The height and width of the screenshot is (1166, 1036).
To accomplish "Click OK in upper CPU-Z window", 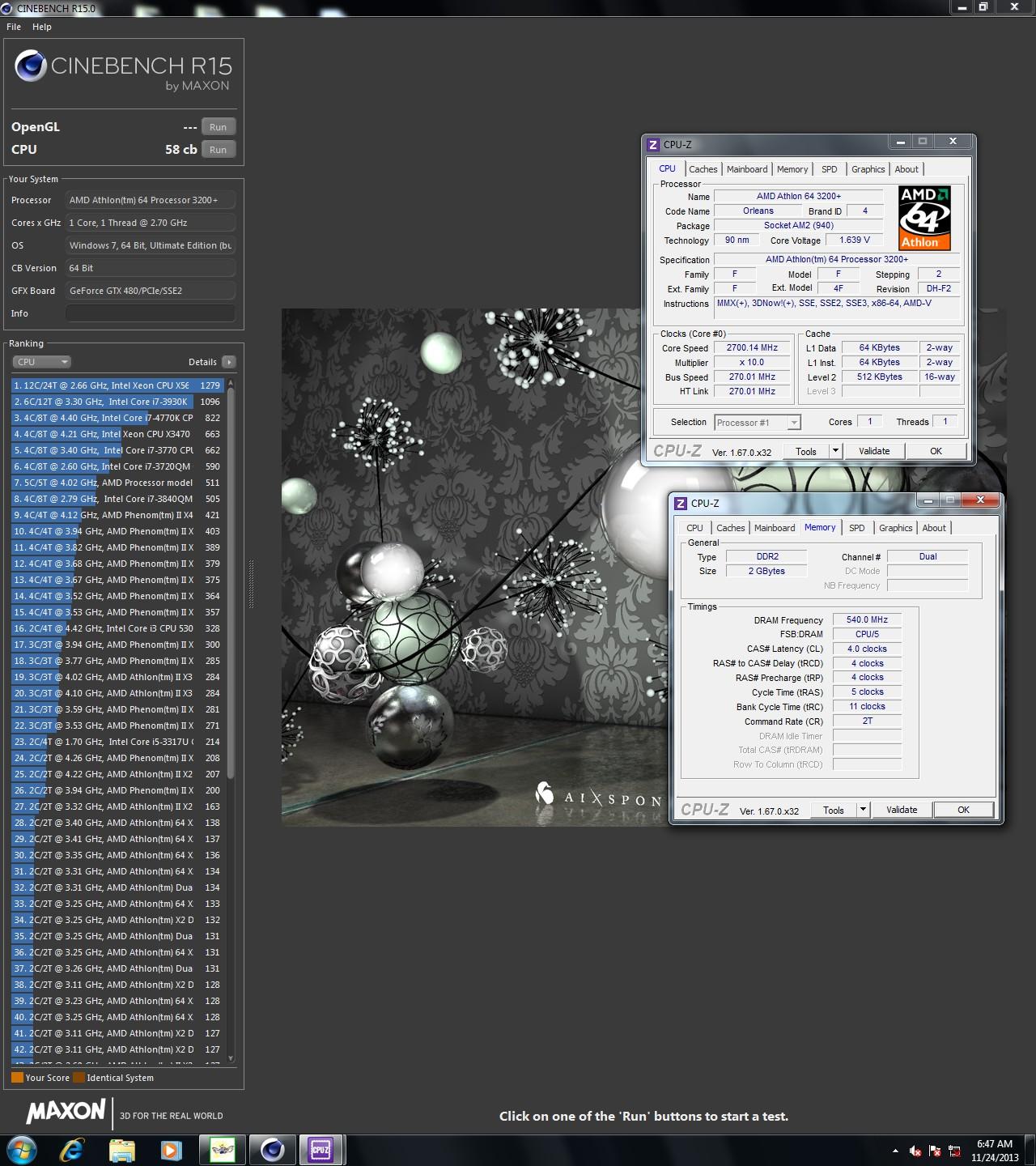I will click(936, 452).
